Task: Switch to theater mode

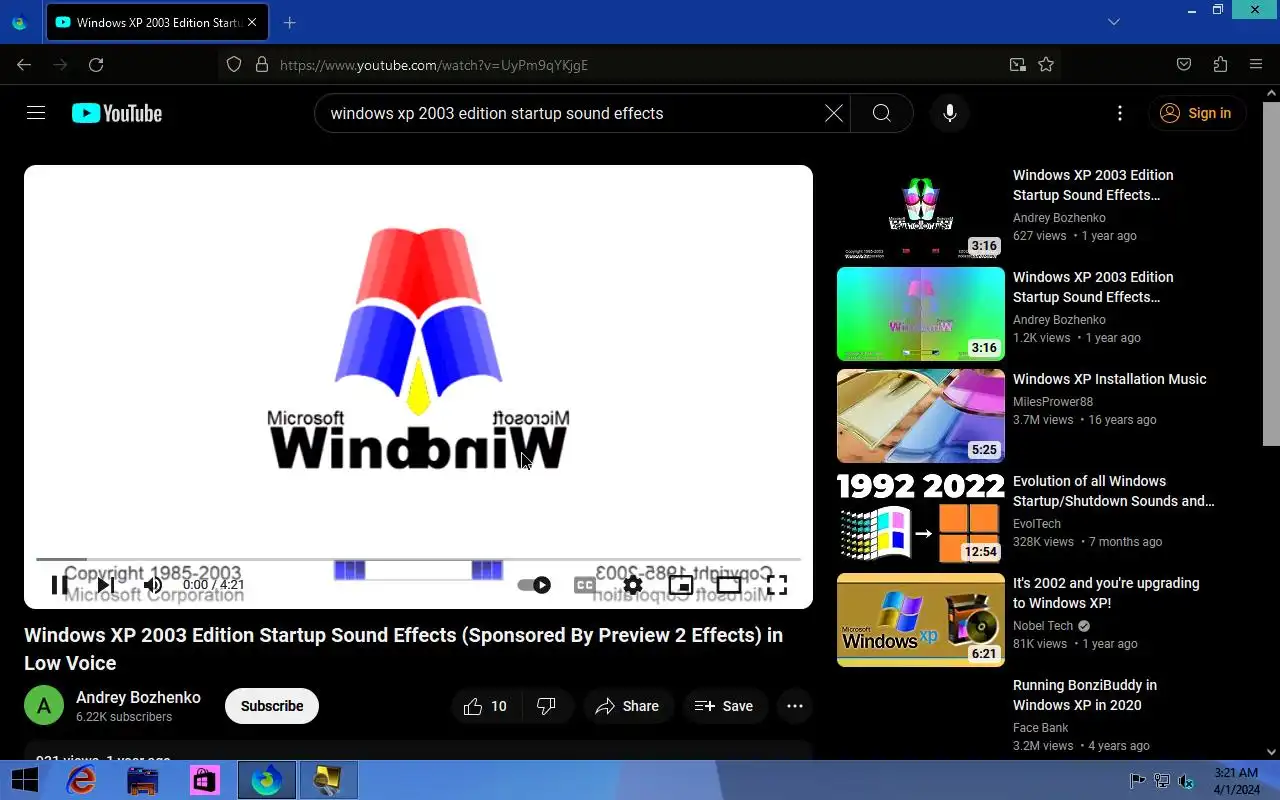Action: click(x=729, y=585)
